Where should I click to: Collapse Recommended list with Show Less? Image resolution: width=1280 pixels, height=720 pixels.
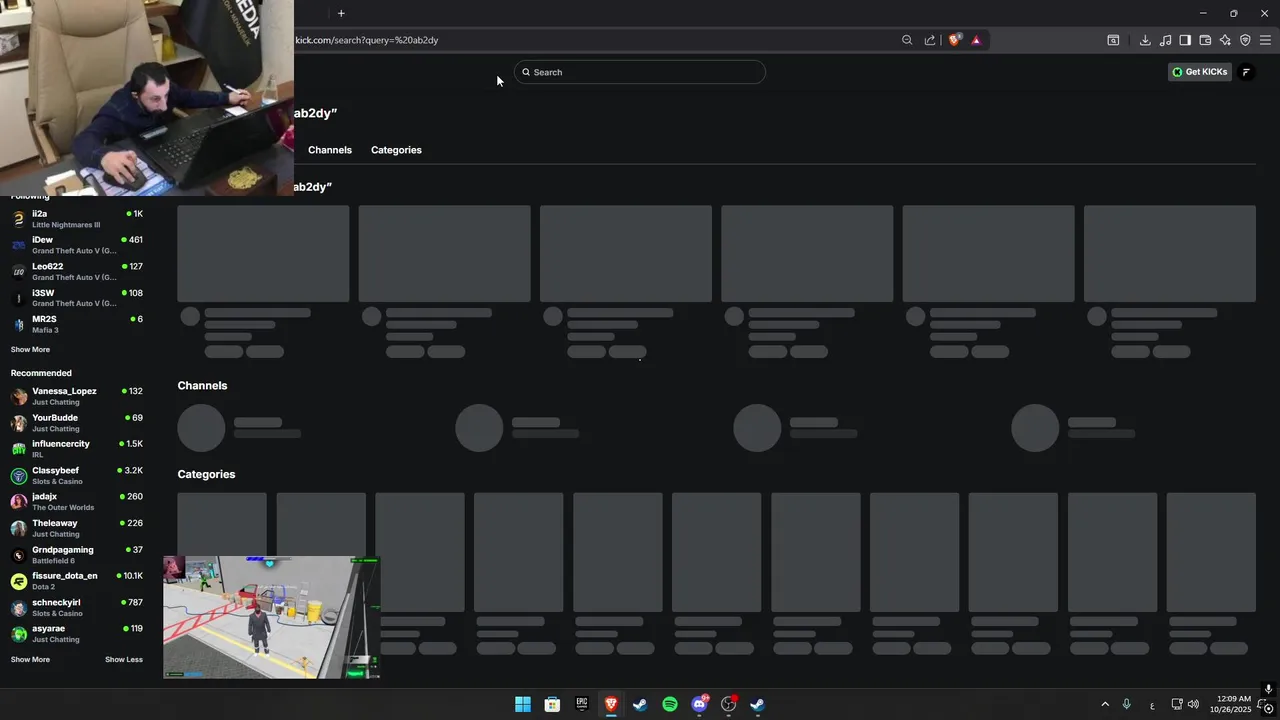[x=124, y=660]
